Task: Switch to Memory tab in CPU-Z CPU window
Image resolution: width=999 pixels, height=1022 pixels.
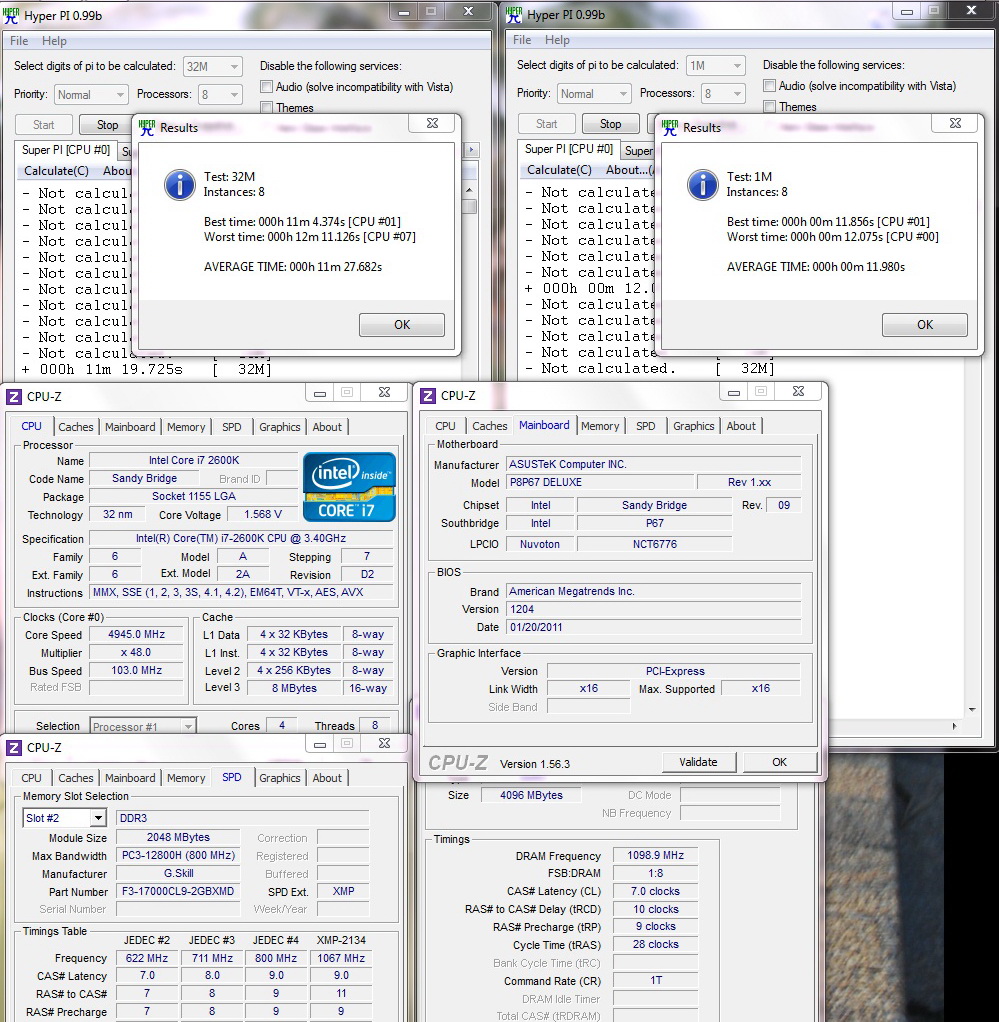Action: pyautogui.click(x=186, y=427)
